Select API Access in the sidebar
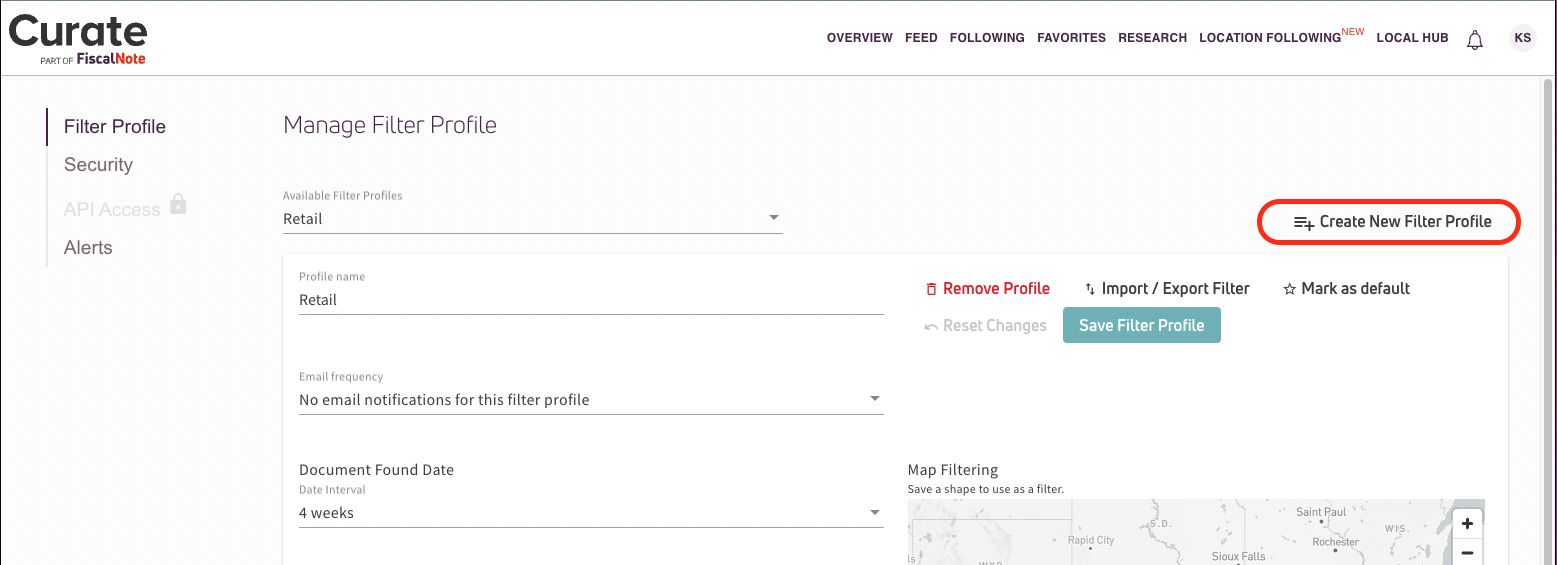The image size is (1557, 565). coord(112,209)
